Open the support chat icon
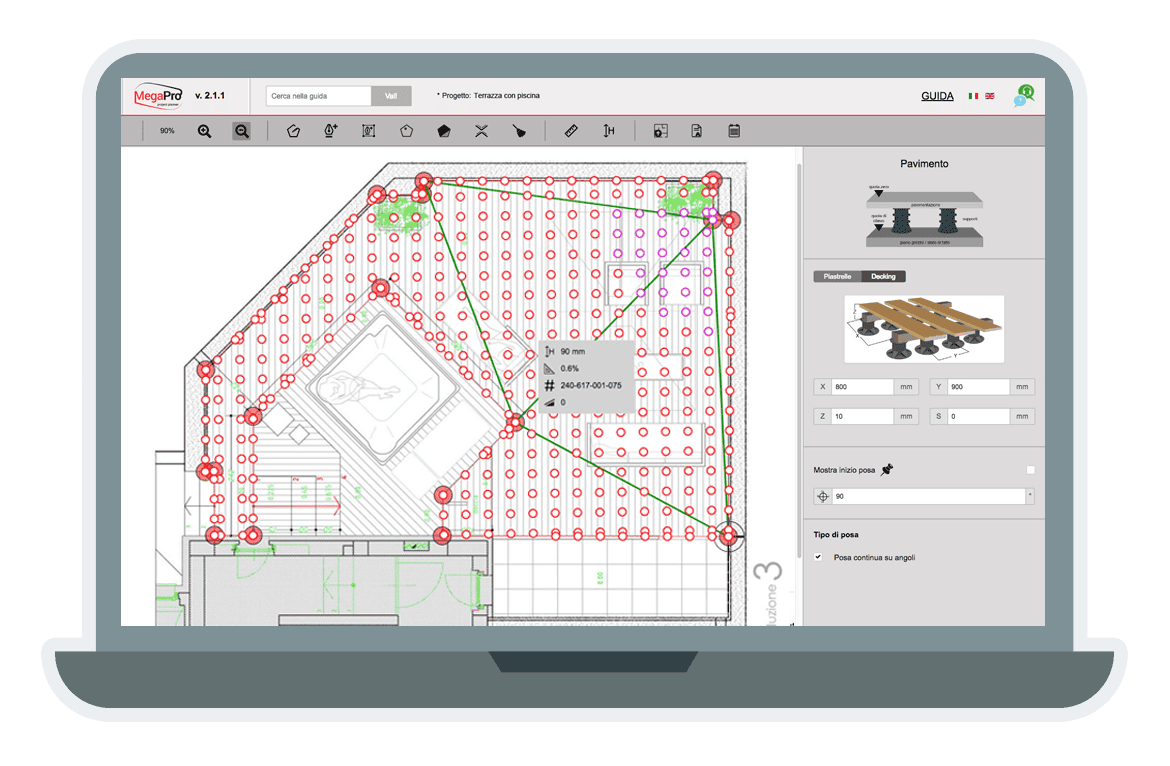Image resolution: width=1170 pixels, height=766 pixels. (x=1024, y=95)
